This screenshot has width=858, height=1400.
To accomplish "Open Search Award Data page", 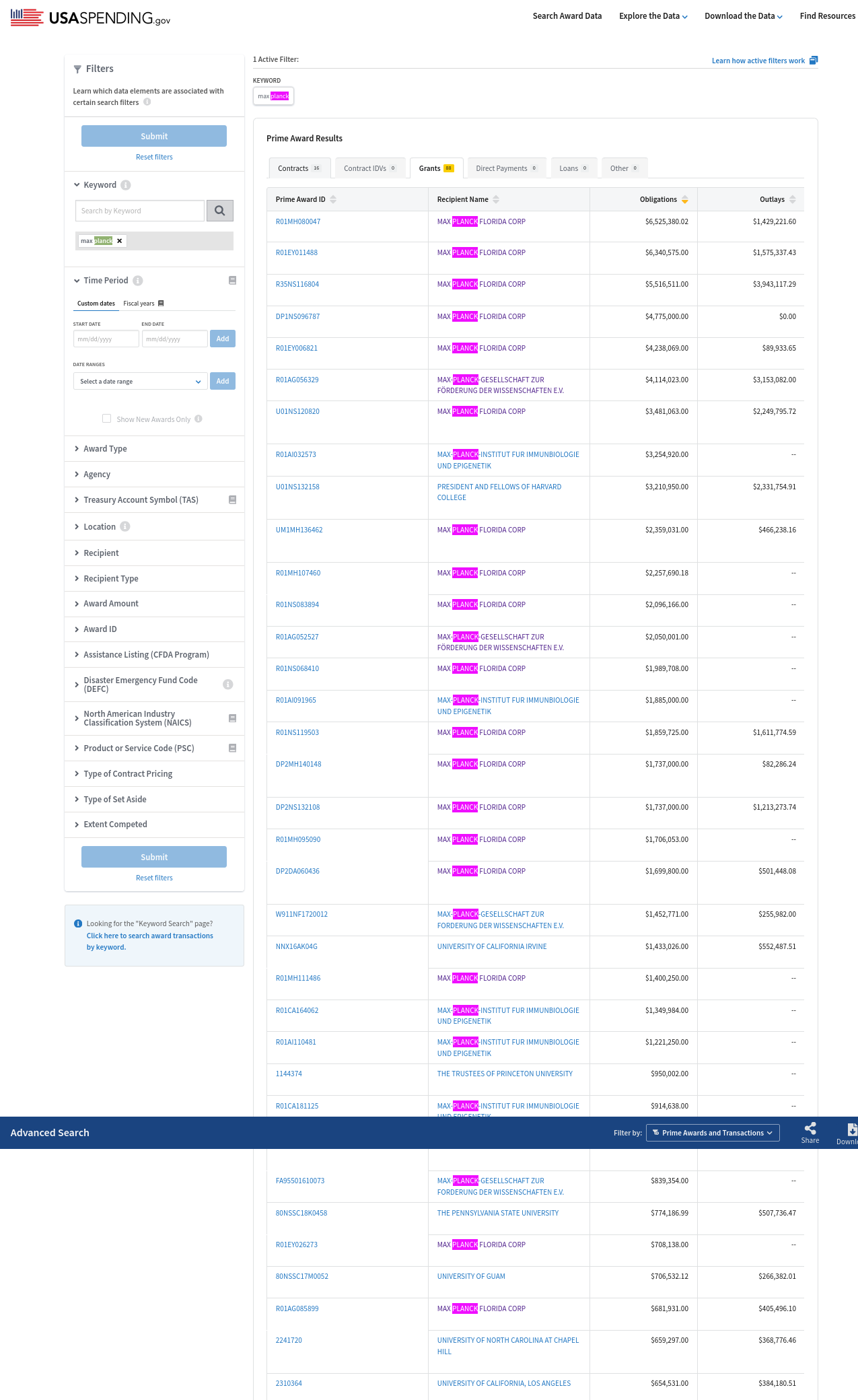I will [567, 16].
